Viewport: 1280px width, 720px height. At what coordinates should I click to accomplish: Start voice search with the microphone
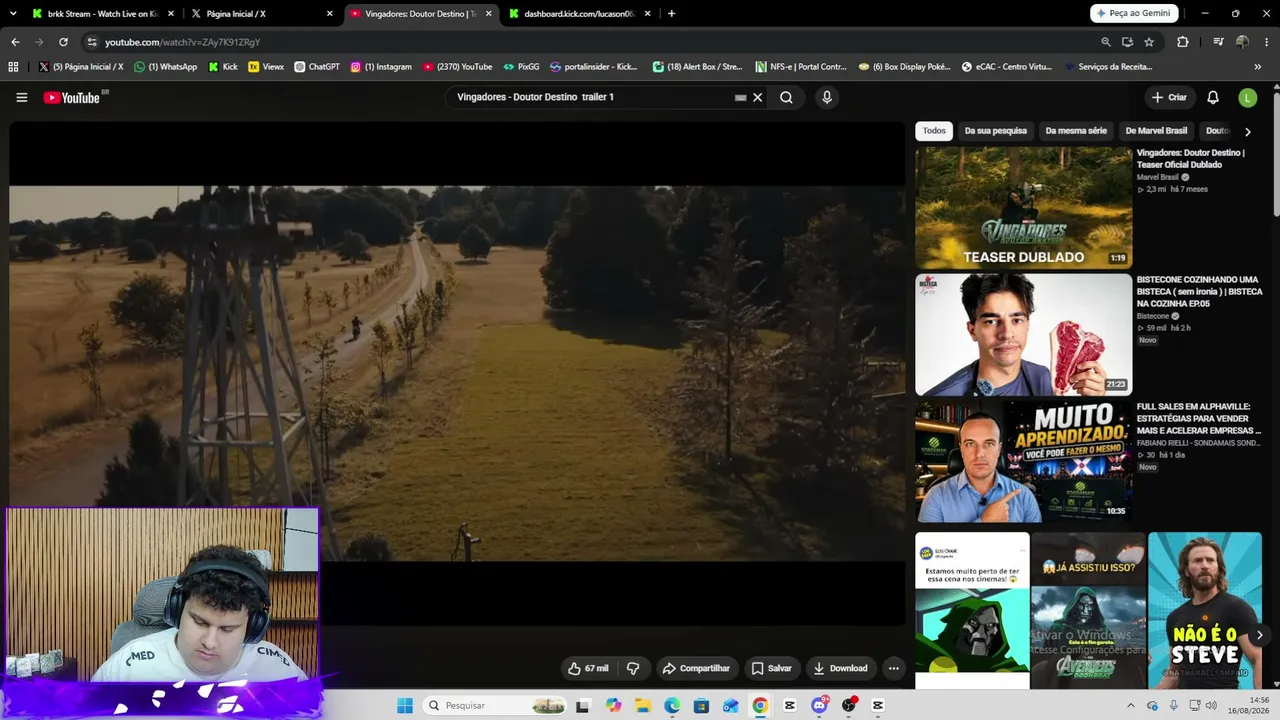[826, 97]
